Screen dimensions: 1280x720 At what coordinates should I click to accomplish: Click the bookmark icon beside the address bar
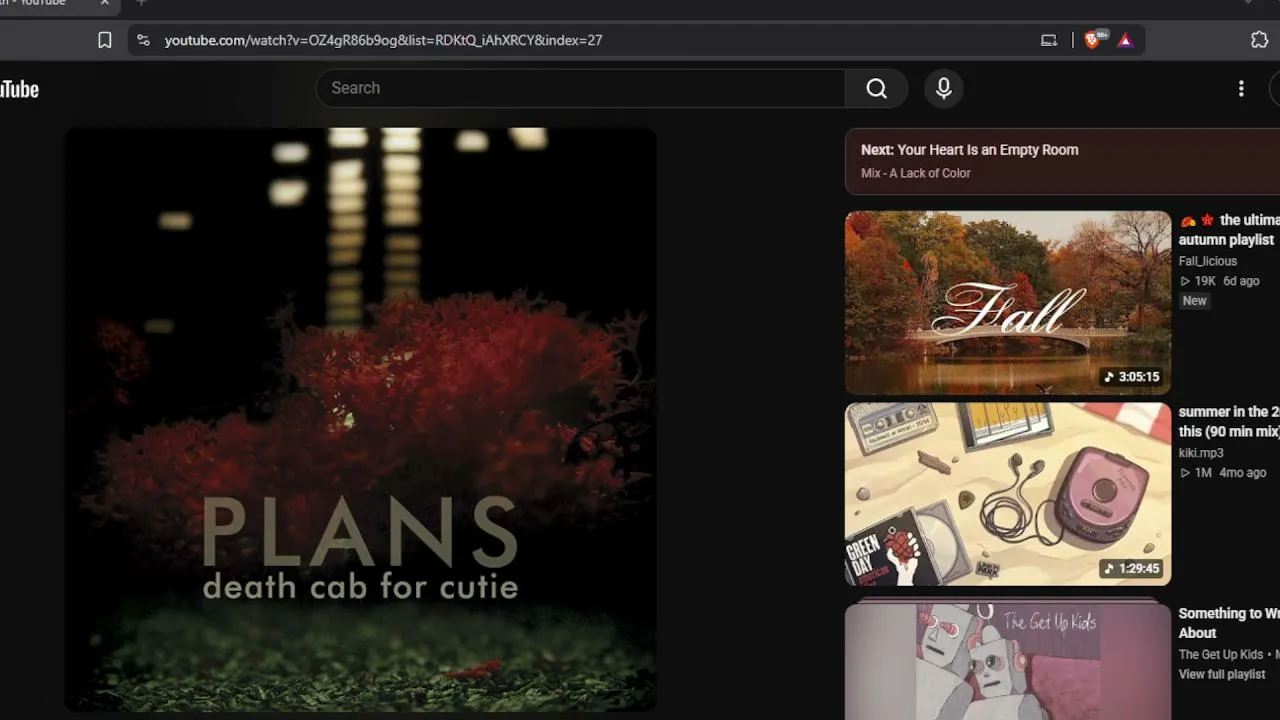(105, 40)
